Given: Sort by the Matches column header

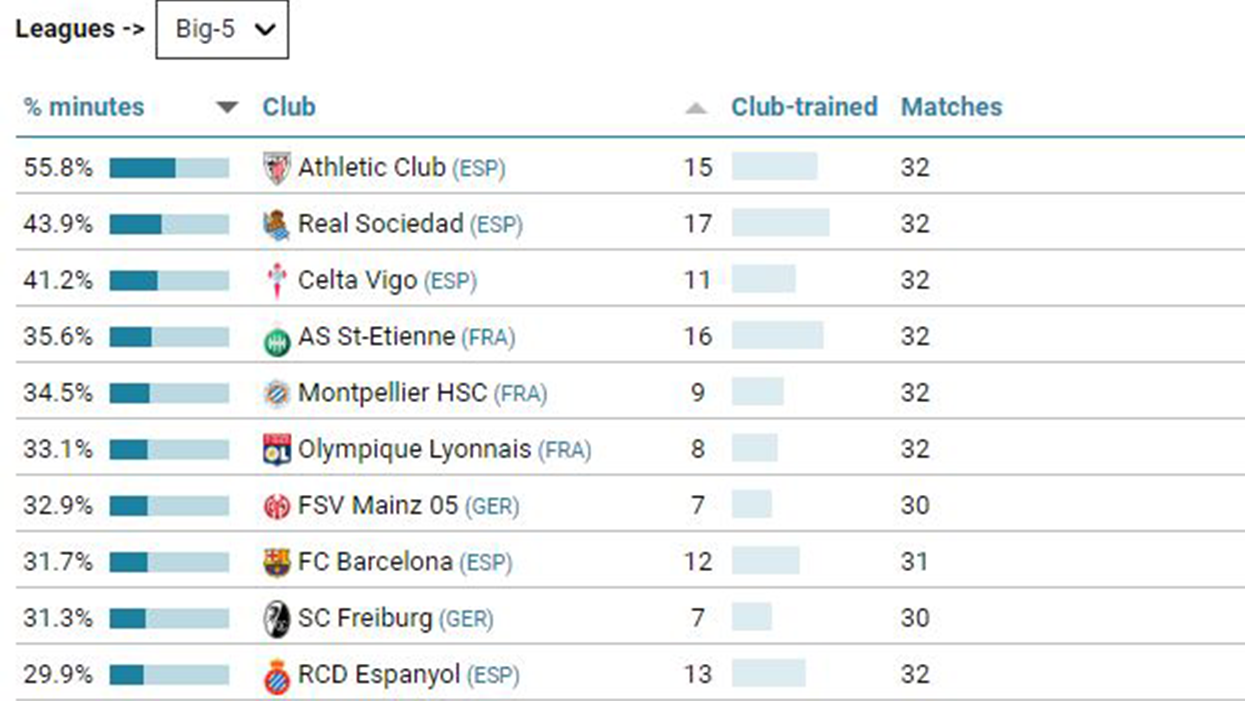Looking at the screenshot, I should 951,107.
